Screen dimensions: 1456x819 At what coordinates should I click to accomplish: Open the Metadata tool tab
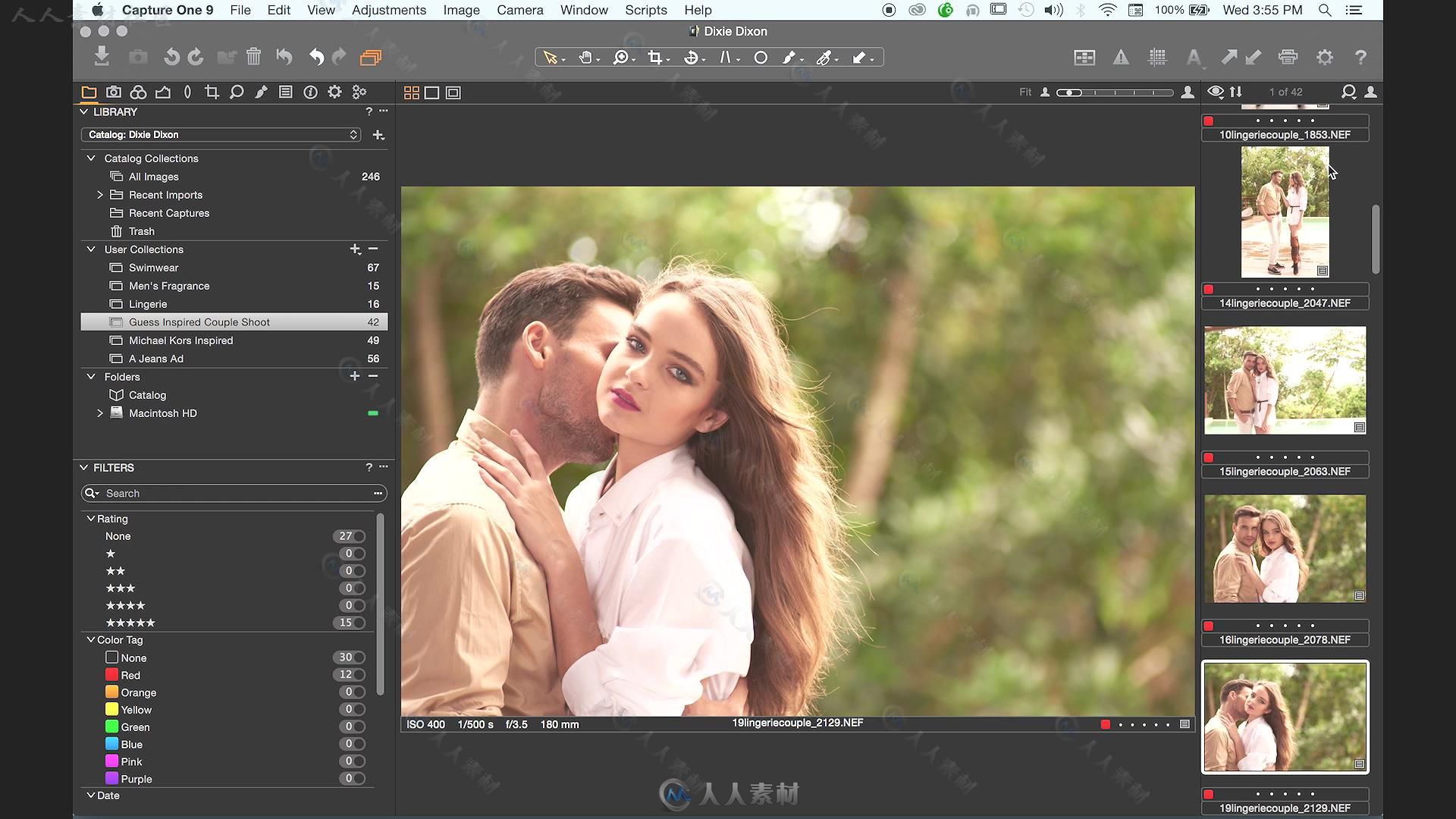310,93
